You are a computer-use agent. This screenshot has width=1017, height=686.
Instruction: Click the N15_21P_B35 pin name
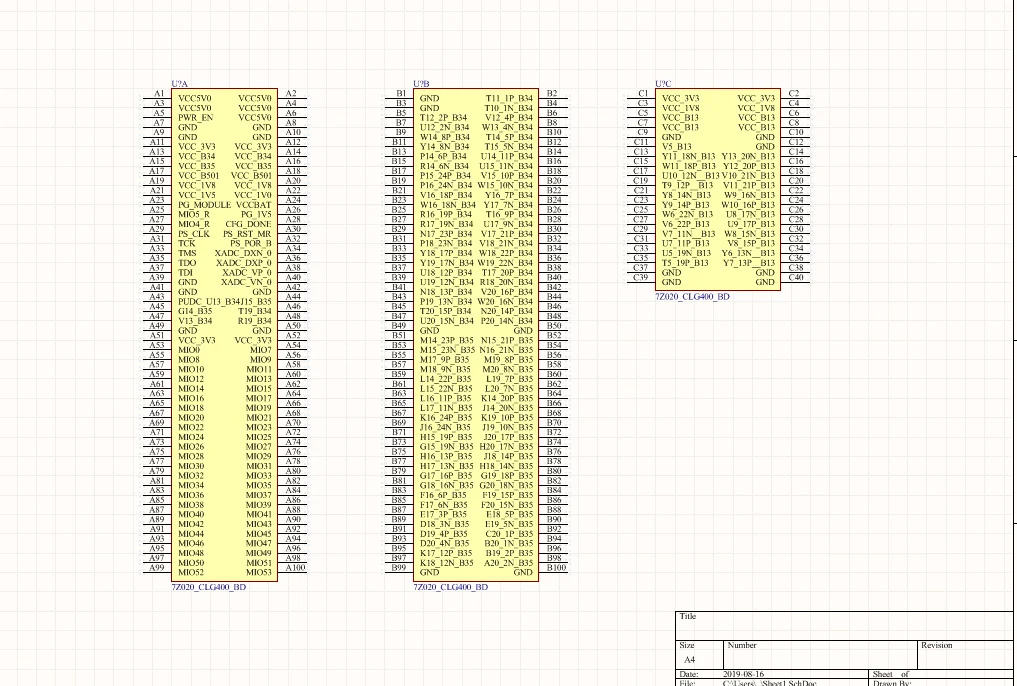[507, 340]
